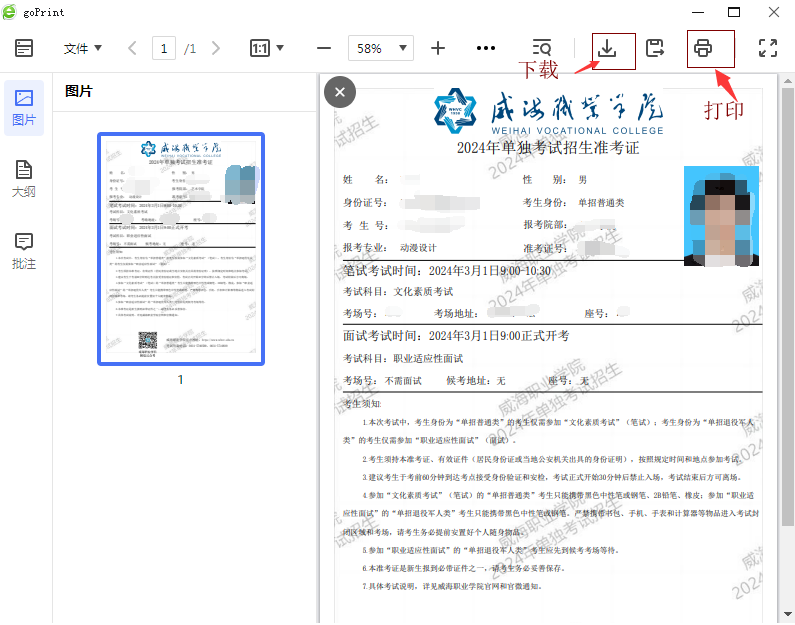
Task: Expand the 1:1 fit mode dropdown
Action: pos(267,48)
